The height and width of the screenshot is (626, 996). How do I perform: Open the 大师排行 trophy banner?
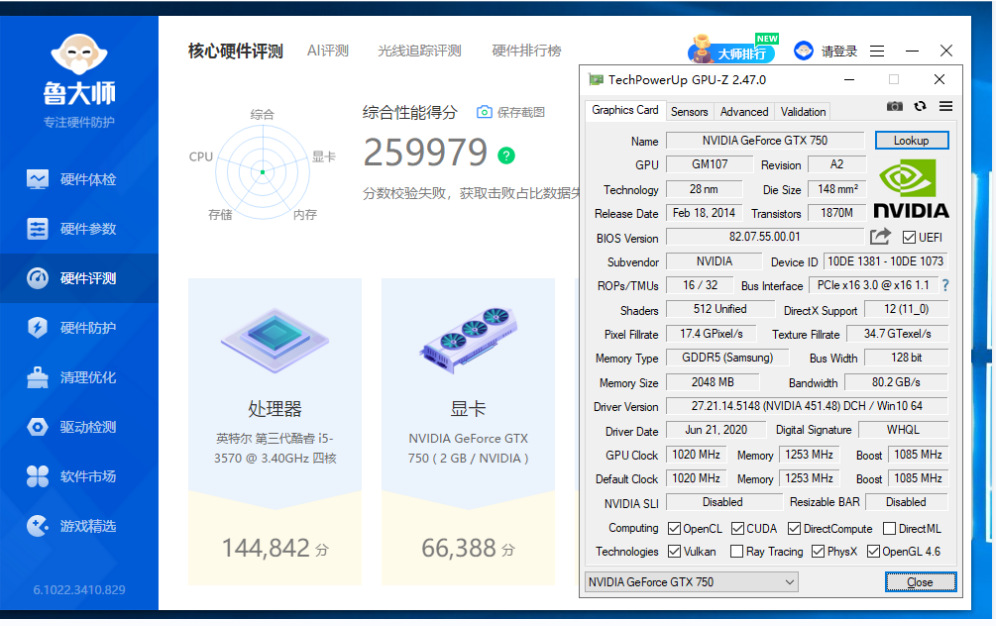(734, 50)
